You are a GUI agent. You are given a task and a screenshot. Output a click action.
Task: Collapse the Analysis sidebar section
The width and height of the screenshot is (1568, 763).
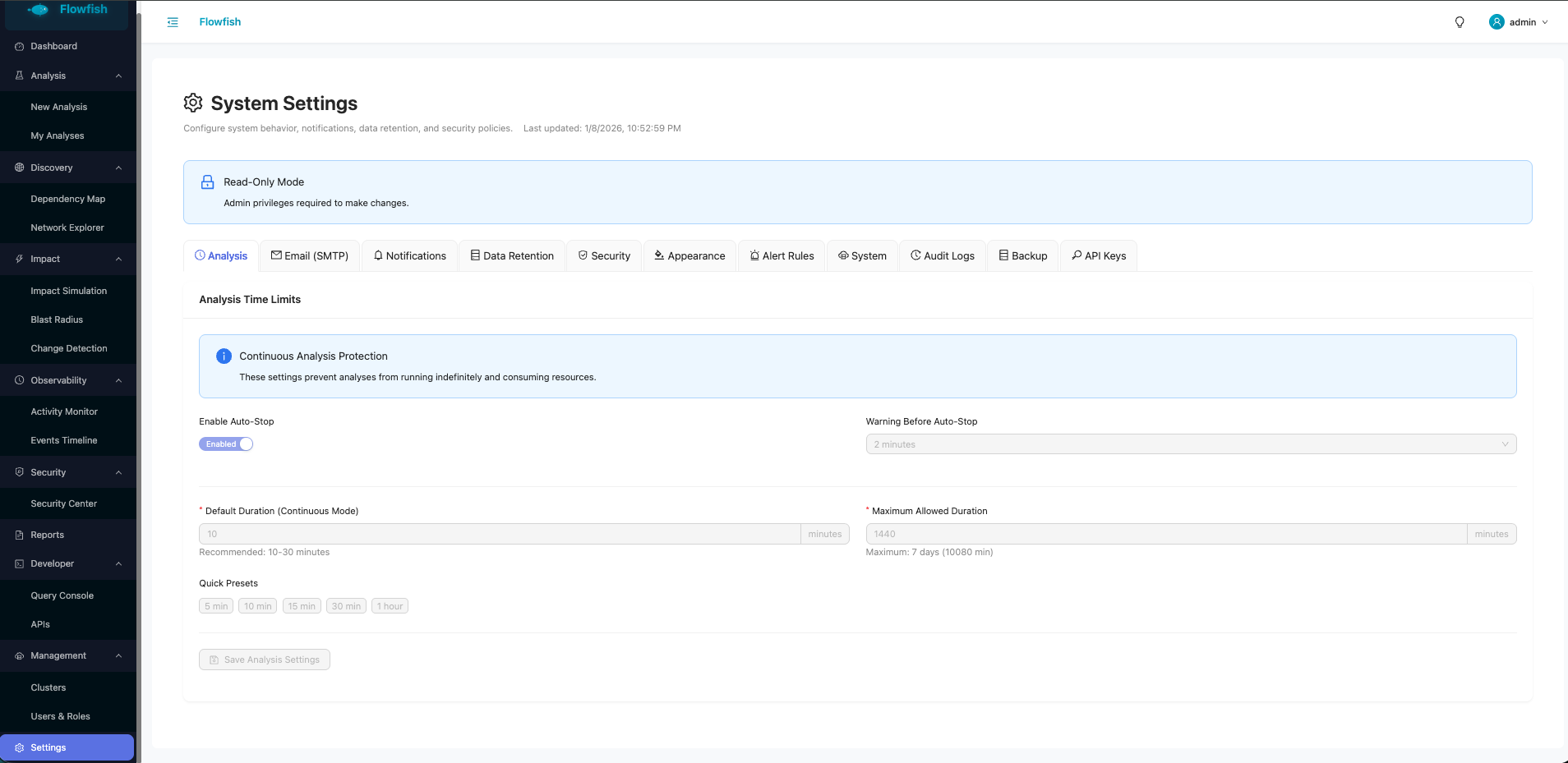coord(118,76)
